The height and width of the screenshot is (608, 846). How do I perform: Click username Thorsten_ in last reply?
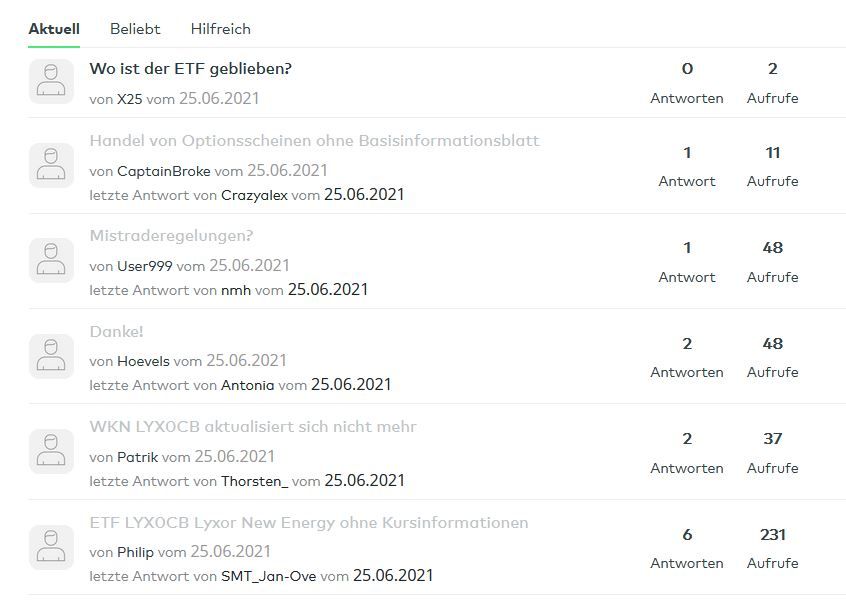(254, 481)
